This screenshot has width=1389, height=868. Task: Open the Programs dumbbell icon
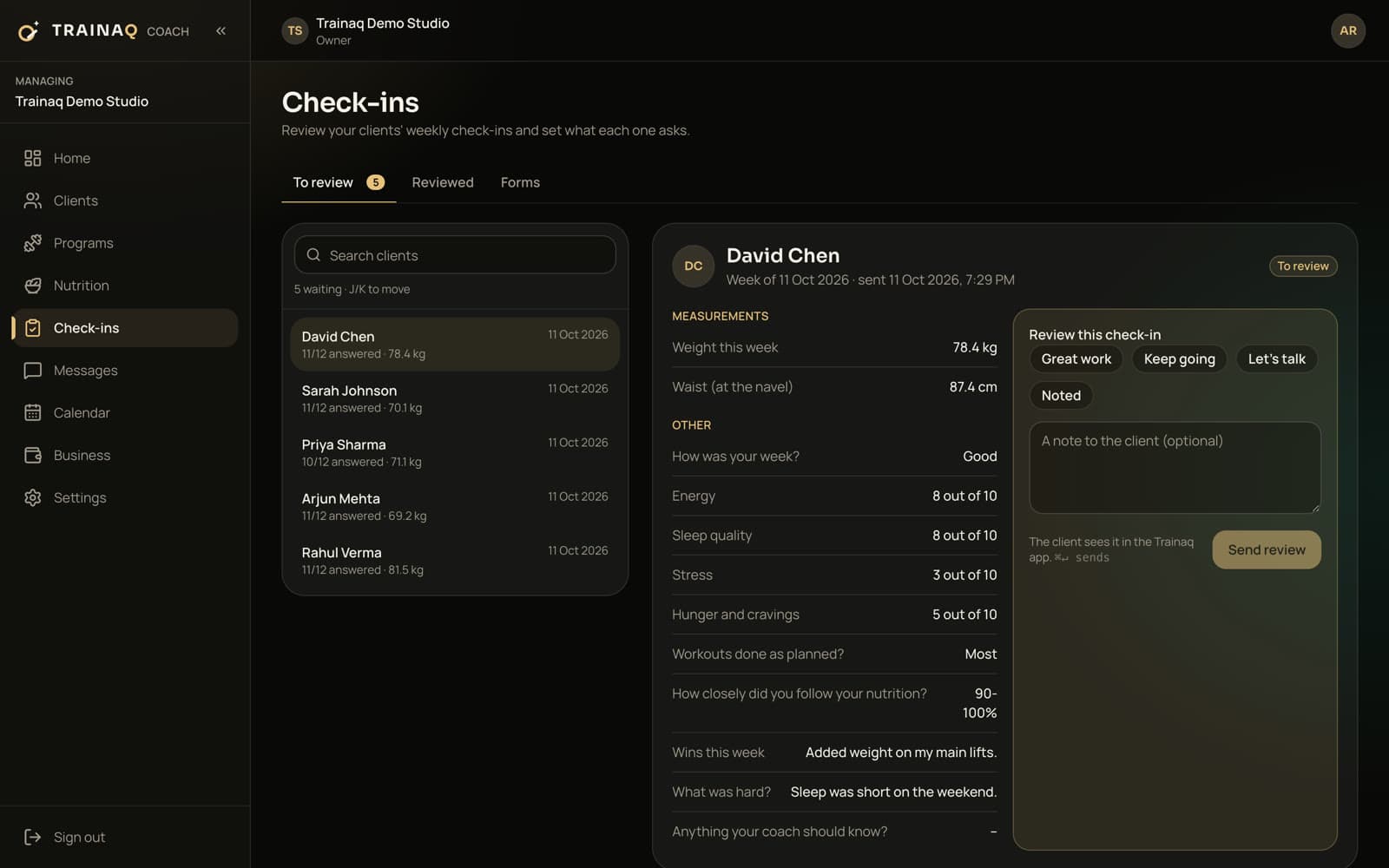[x=33, y=243]
